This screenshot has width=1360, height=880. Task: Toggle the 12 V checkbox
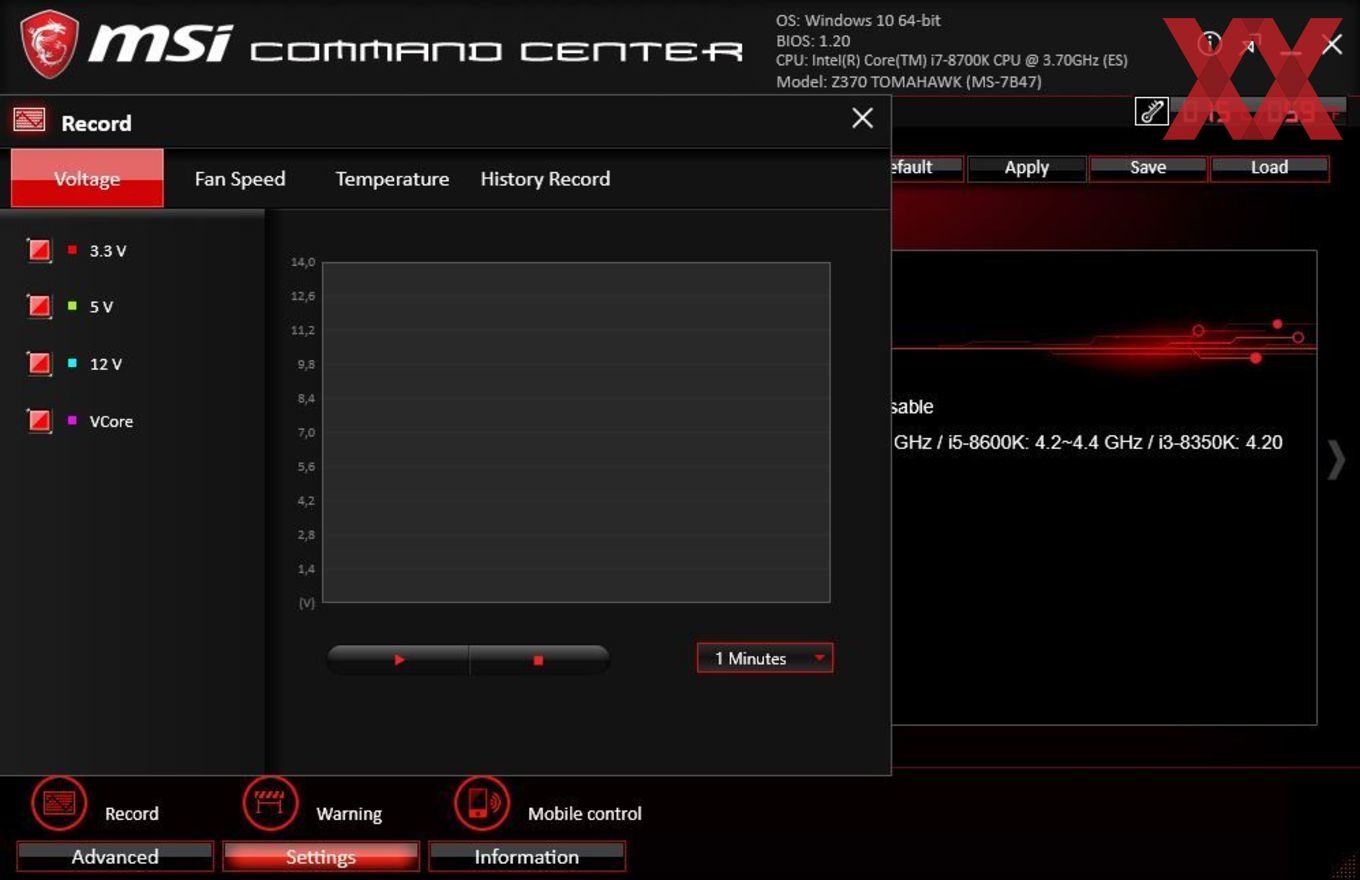tap(39, 363)
